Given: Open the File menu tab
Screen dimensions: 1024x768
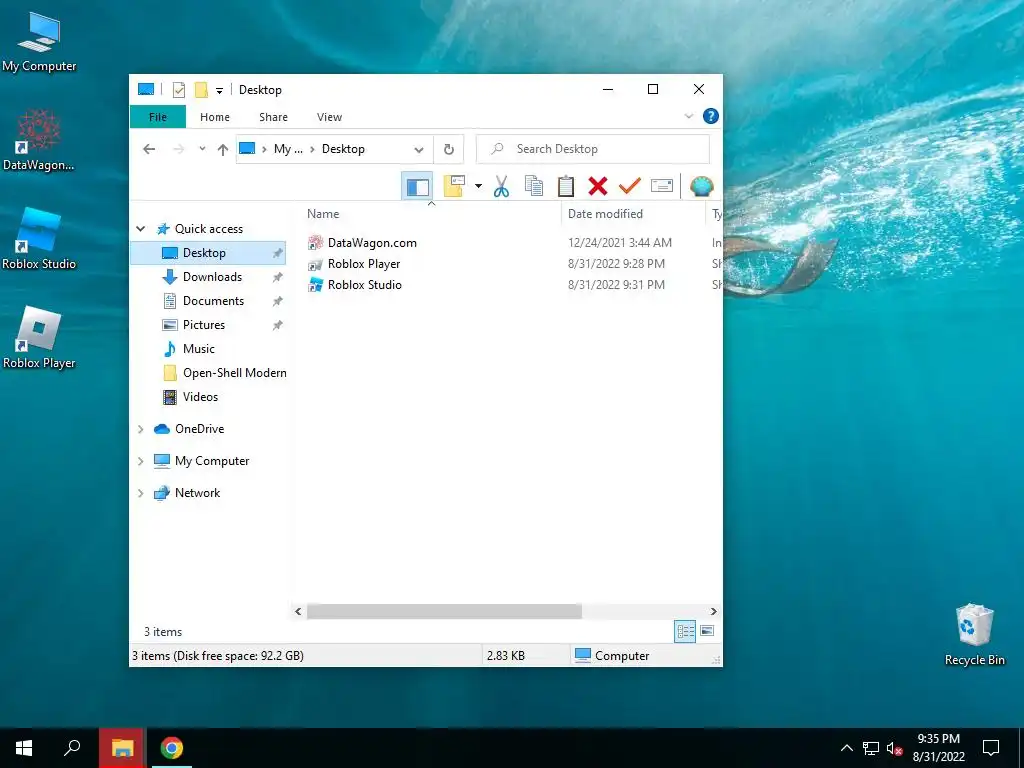Looking at the screenshot, I should [158, 117].
